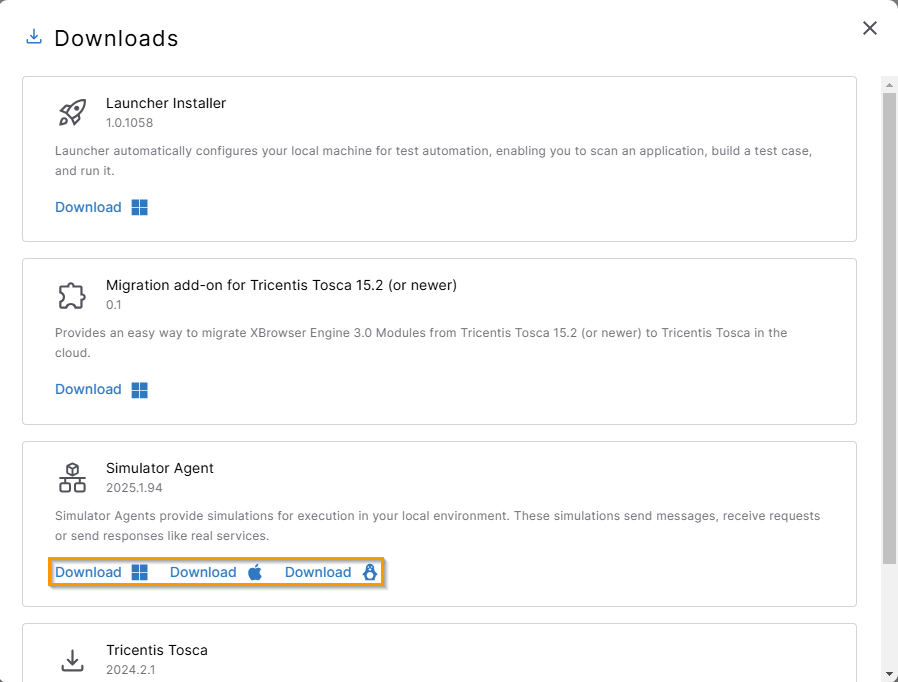Click the Simulator Agent network icon

click(x=72, y=478)
